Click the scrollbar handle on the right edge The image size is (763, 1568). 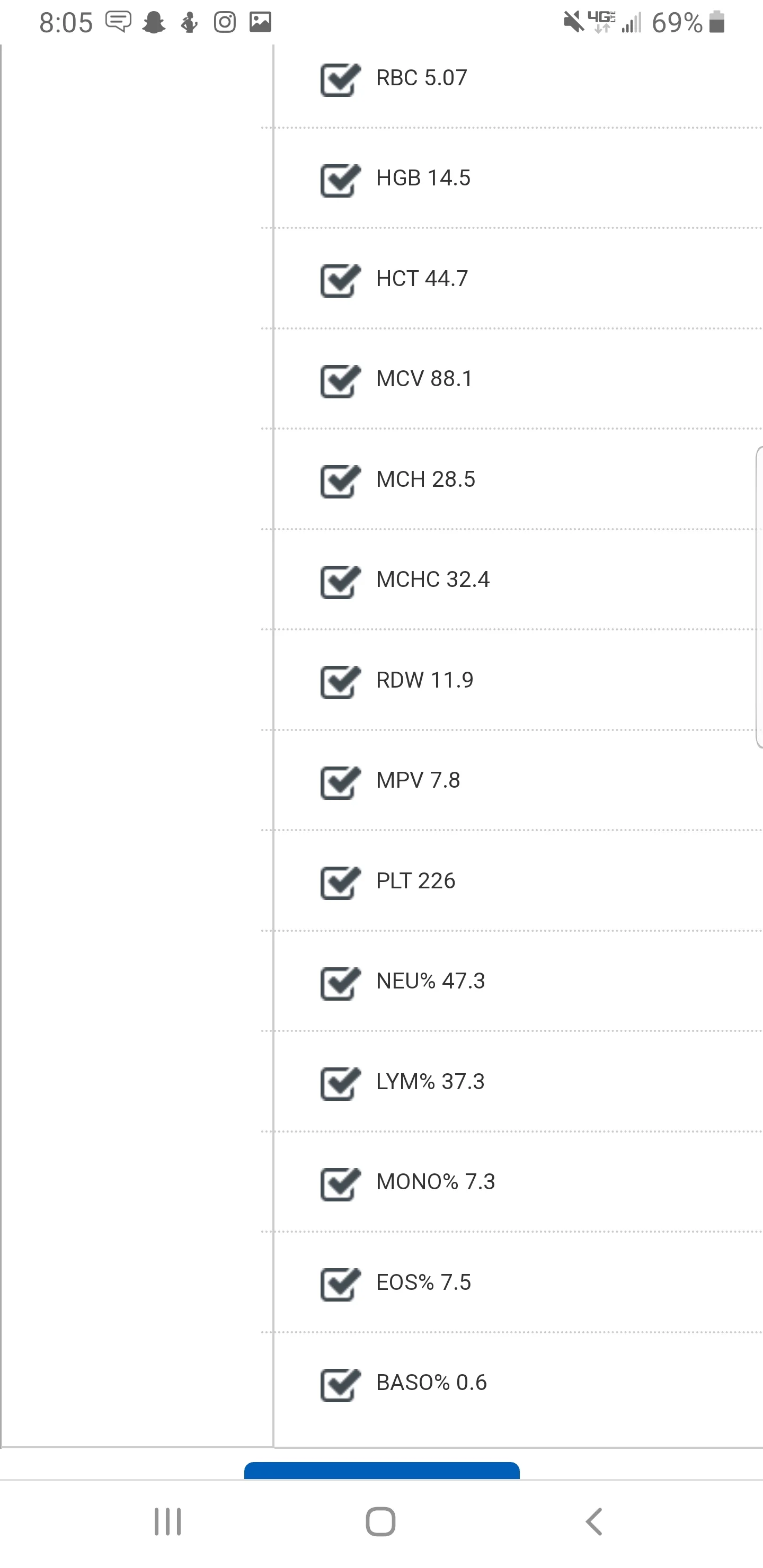(759, 596)
